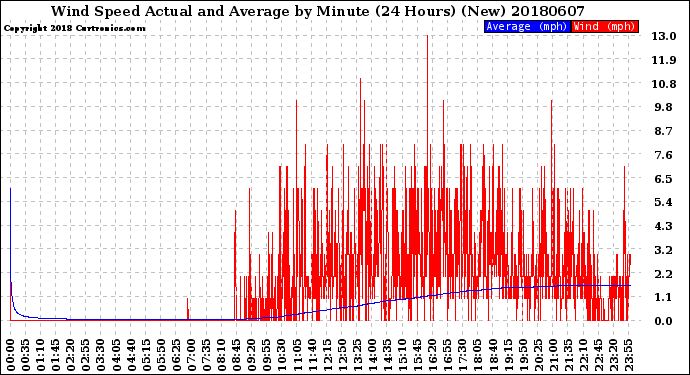Click the chart title text
This screenshot has height=375, width=690.
coord(318,11)
